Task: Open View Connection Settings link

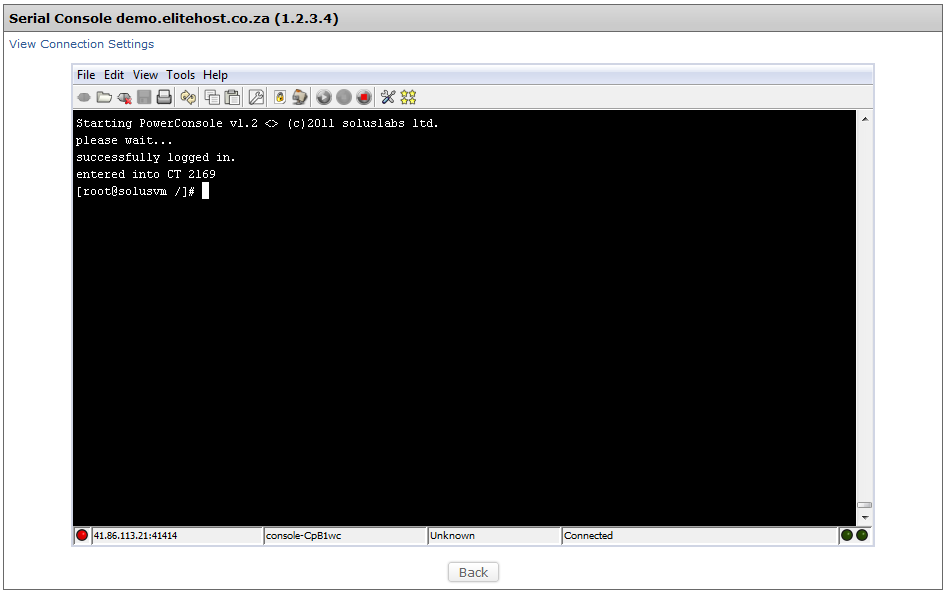Action: tap(82, 44)
